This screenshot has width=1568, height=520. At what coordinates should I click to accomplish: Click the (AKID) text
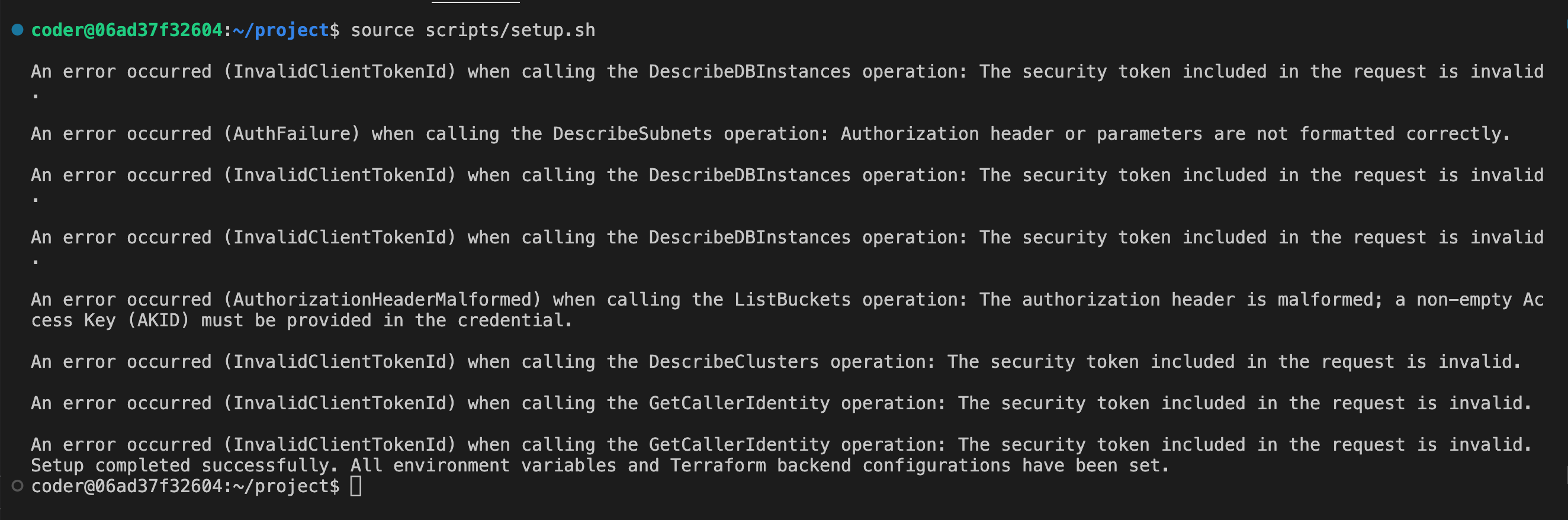158,320
